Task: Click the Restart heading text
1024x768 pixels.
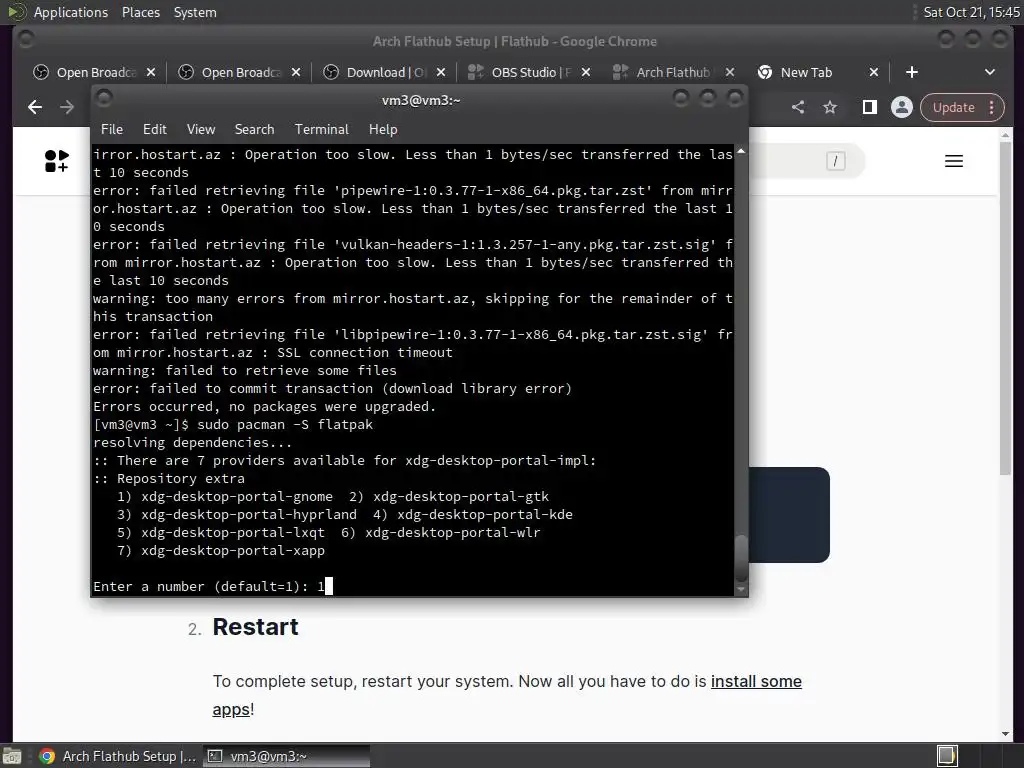Action: point(255,627)
